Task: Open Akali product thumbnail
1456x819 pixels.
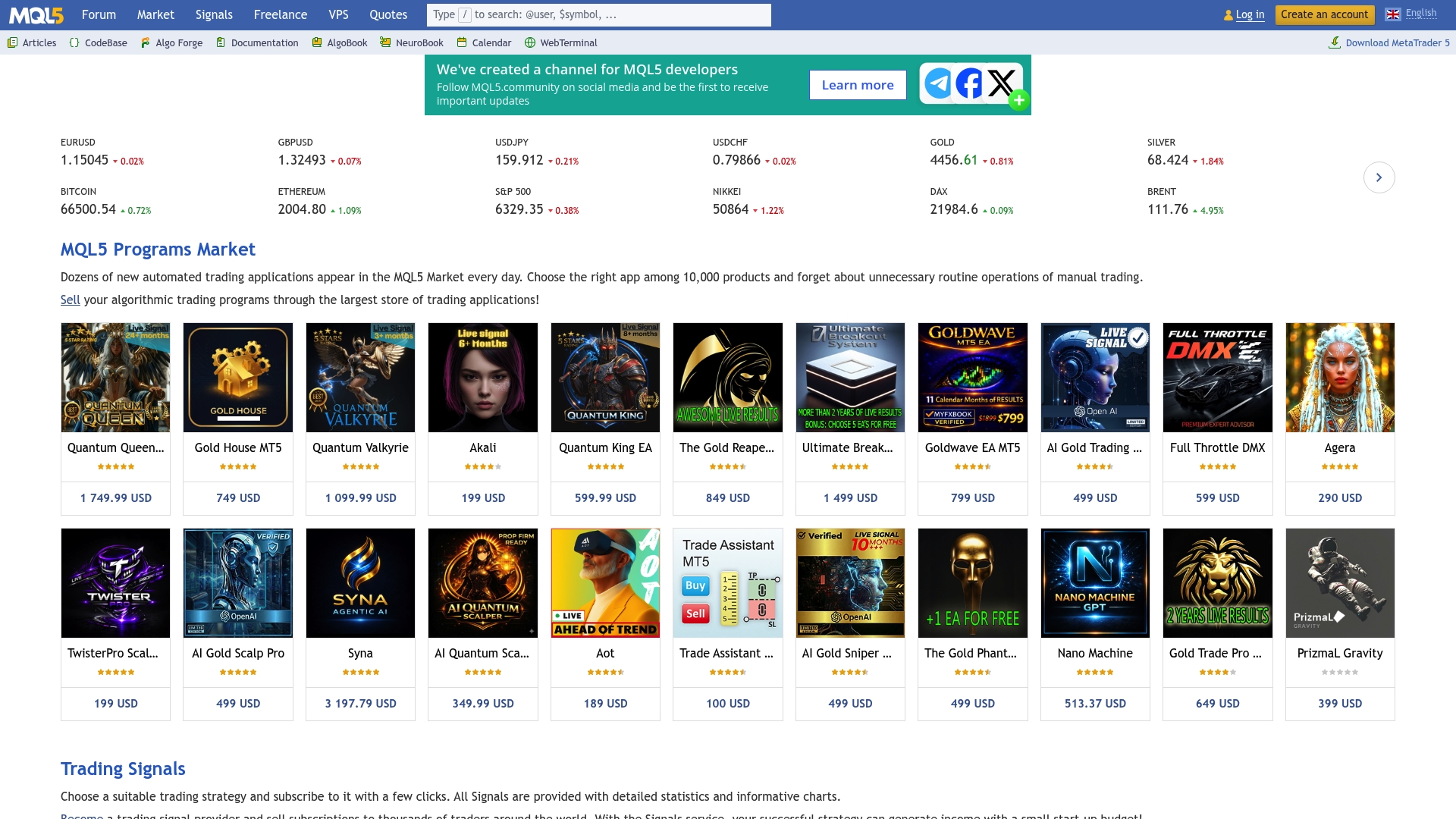Action: click(483, 378)
